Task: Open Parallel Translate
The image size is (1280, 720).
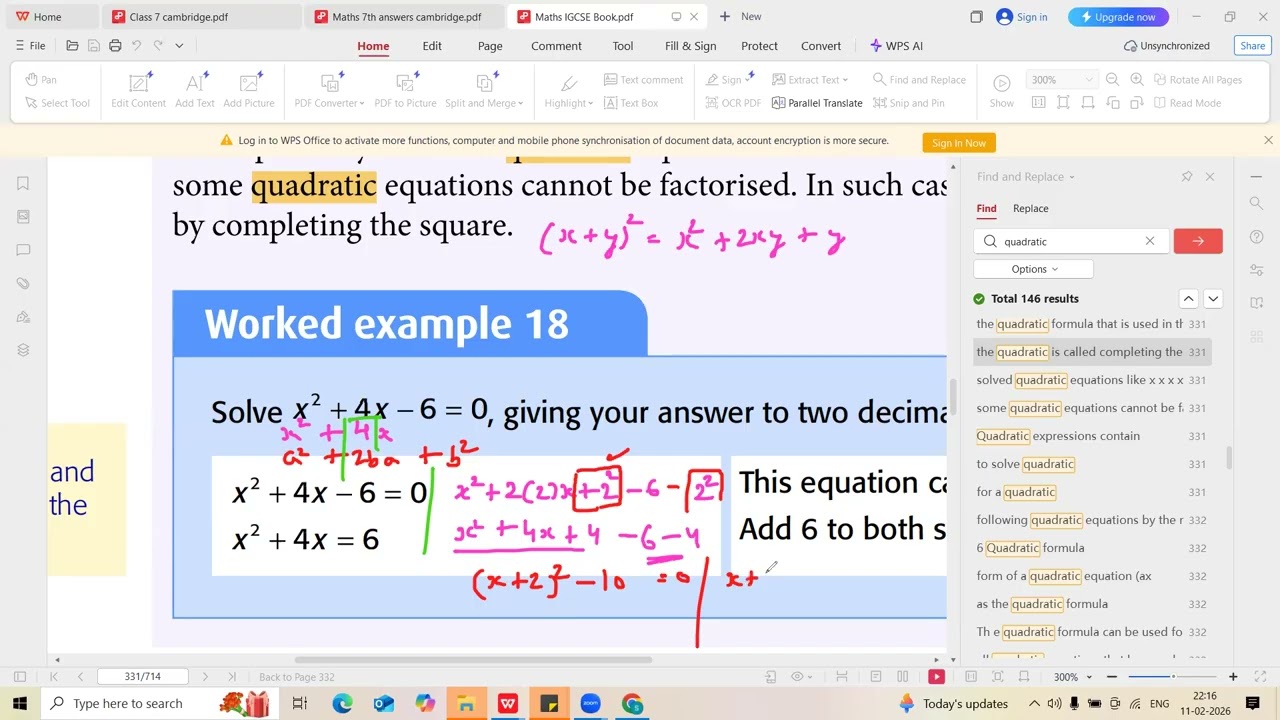Action: click(817, 103)
